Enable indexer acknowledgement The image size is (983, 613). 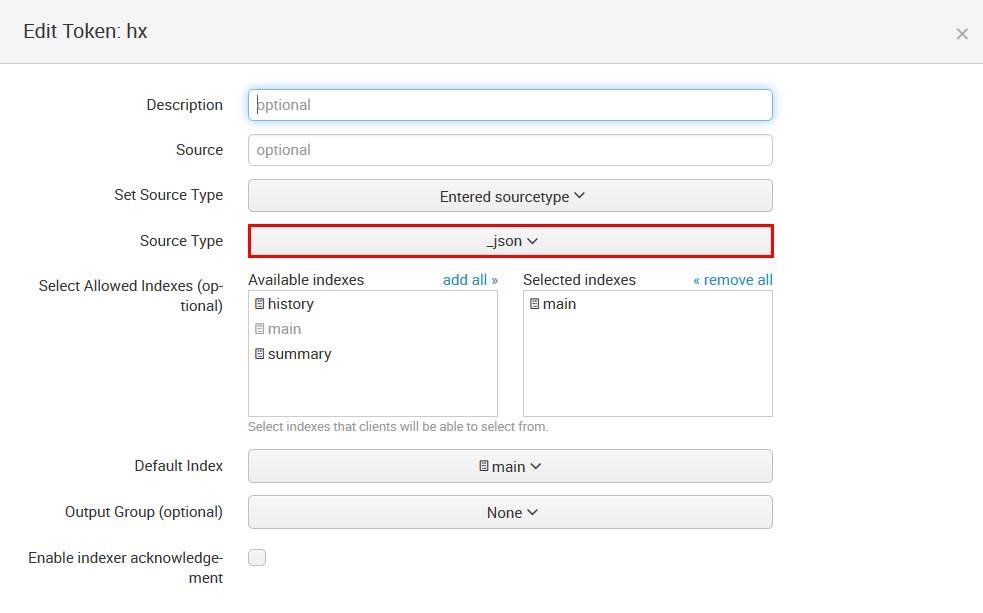pyautogui.click(x=257, y=557)
